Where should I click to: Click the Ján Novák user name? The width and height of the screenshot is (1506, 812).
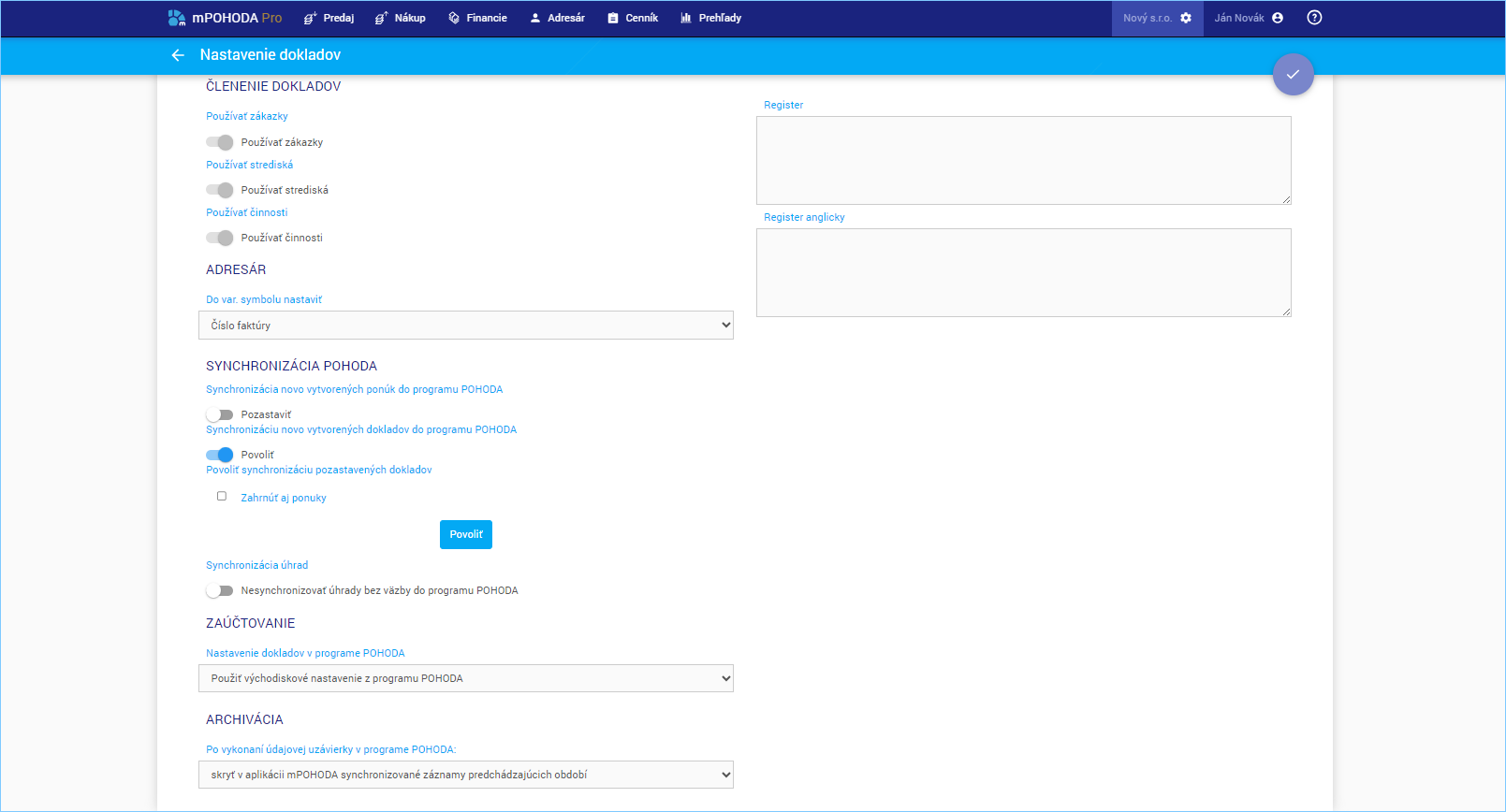tap(1239, 18)
